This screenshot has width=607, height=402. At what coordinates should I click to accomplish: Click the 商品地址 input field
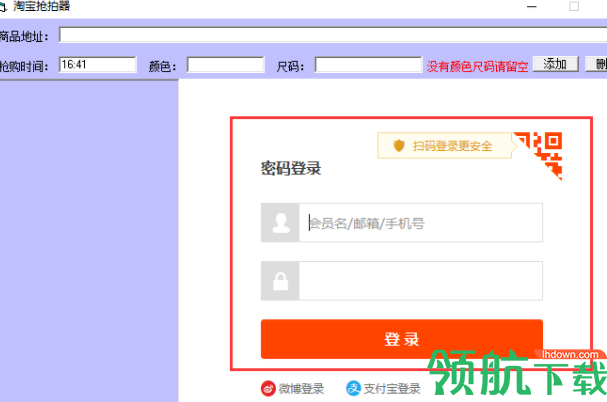333,35
